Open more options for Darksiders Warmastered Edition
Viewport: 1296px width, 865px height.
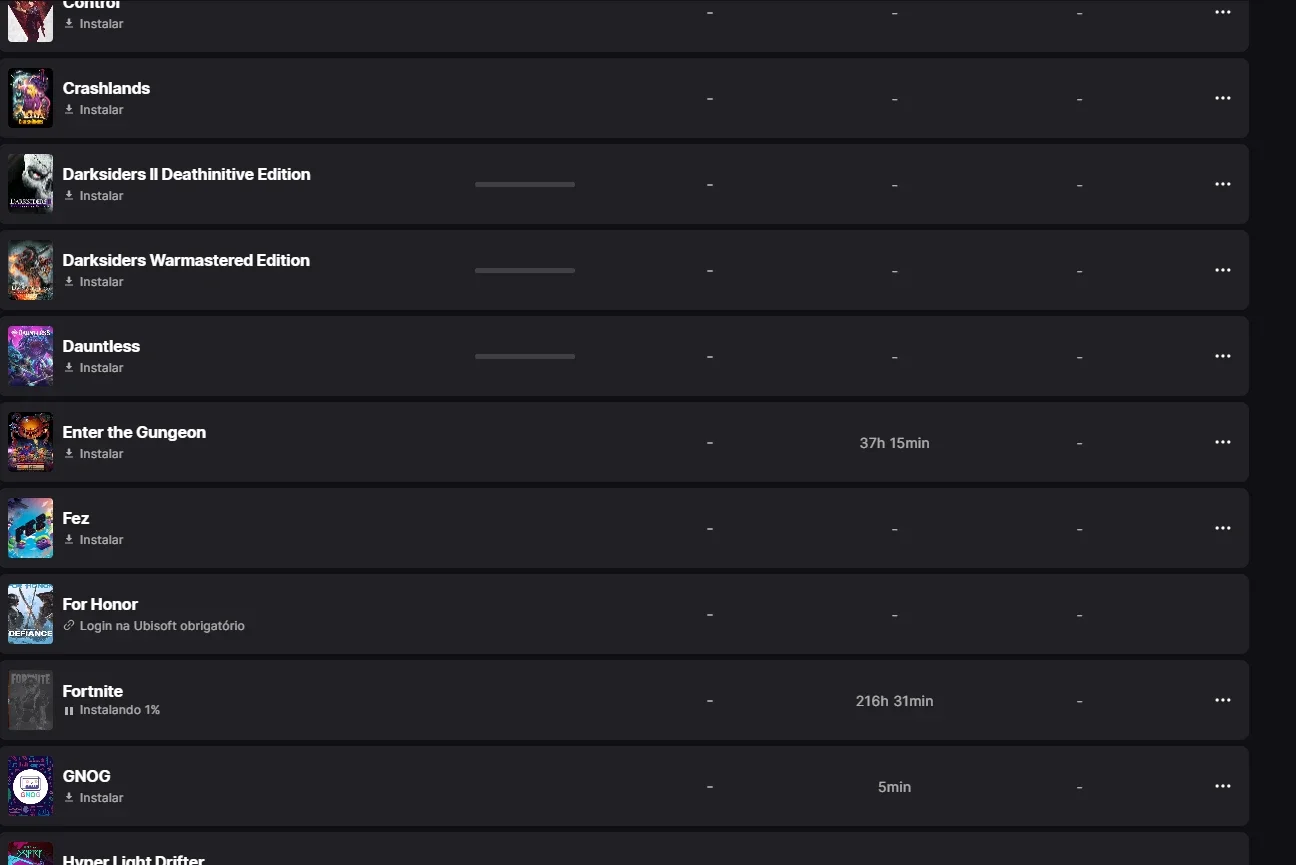[x=1222, y=270]
